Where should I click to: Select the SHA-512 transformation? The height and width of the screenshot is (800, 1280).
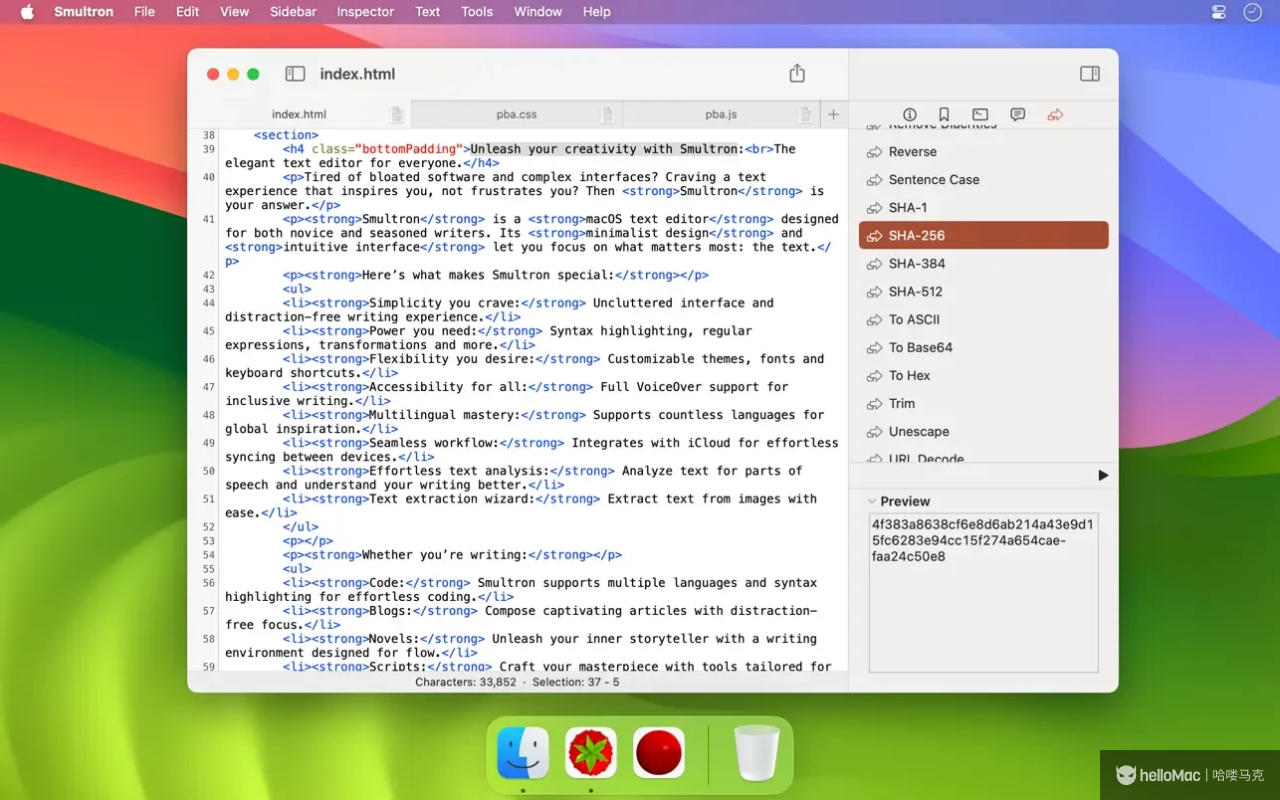click(984, 292)
